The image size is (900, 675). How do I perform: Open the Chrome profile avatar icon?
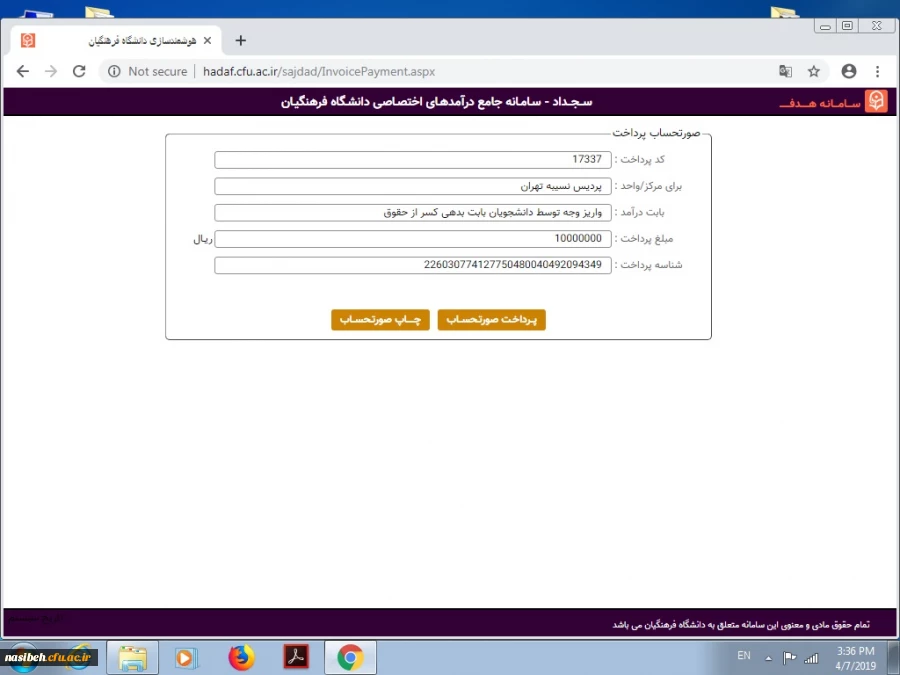[849, 72]
